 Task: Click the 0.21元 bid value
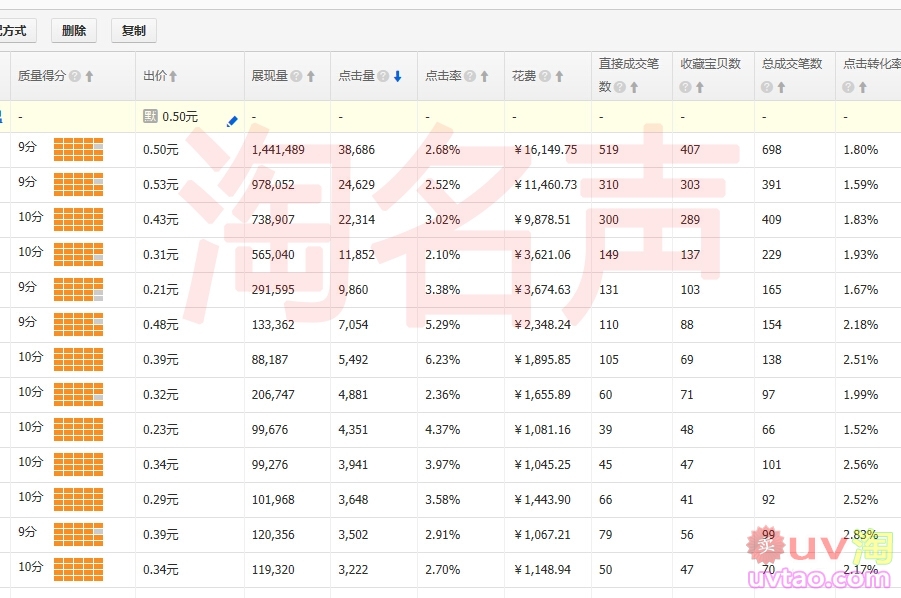[x=160, y=290]
